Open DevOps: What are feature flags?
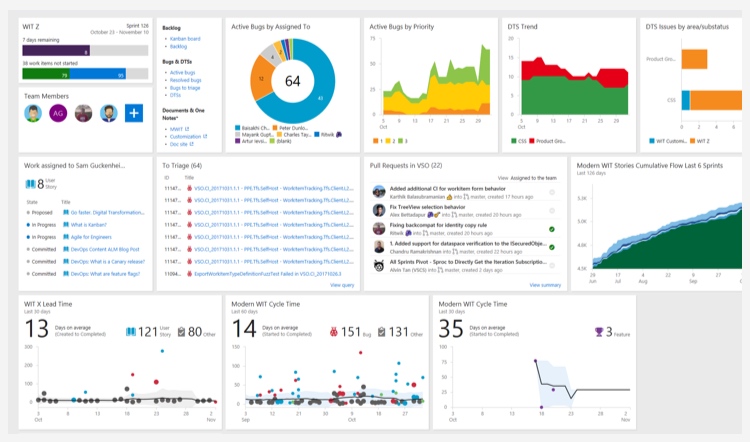The image size is (750, 442). (105, 274)
